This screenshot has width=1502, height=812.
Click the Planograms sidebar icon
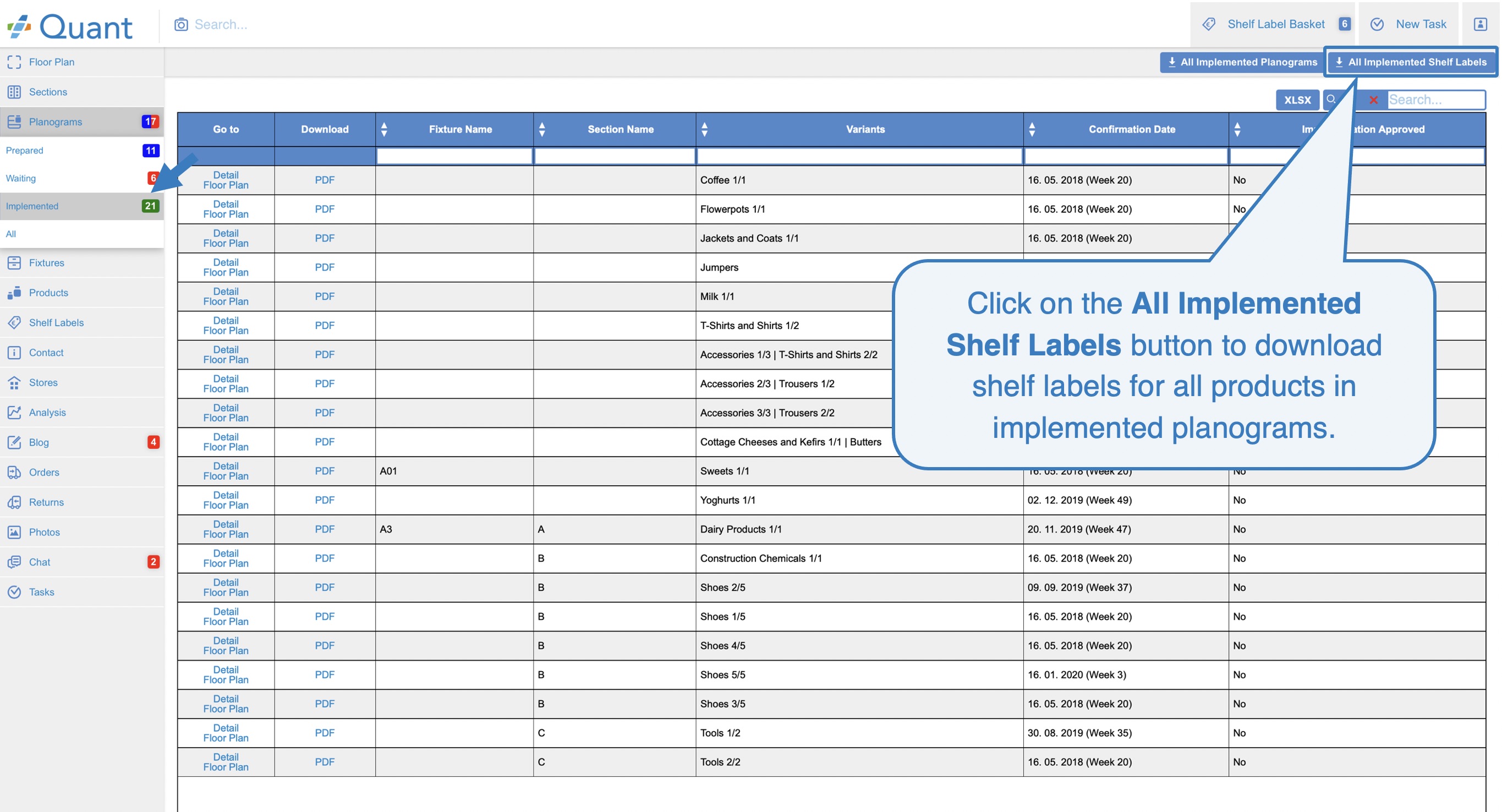(14, 121)
